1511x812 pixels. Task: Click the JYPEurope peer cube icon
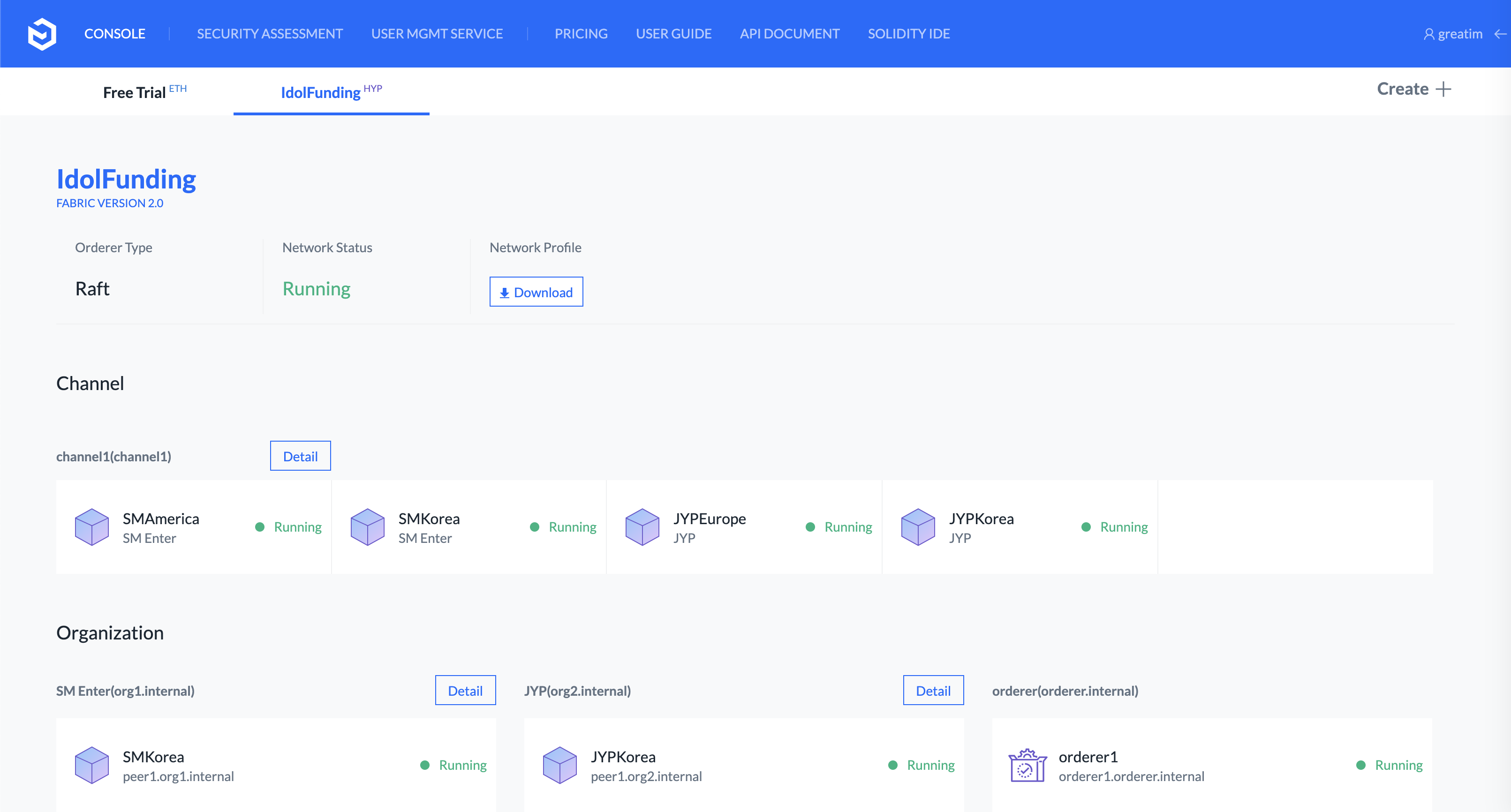[x=642, y=526]
